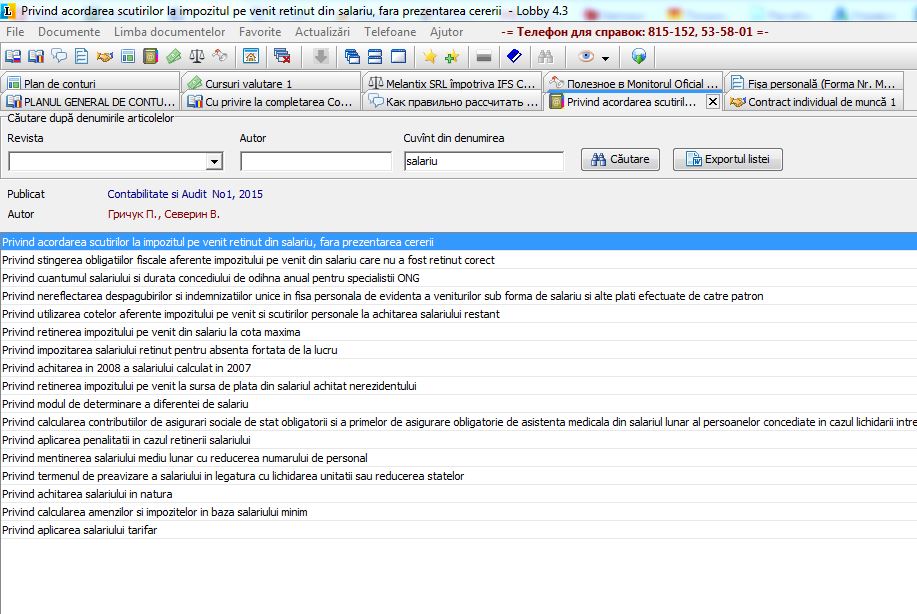Click the binoculars find toolbar icon
The height and width of the screenshot is (614, 917).
(546, 57)
